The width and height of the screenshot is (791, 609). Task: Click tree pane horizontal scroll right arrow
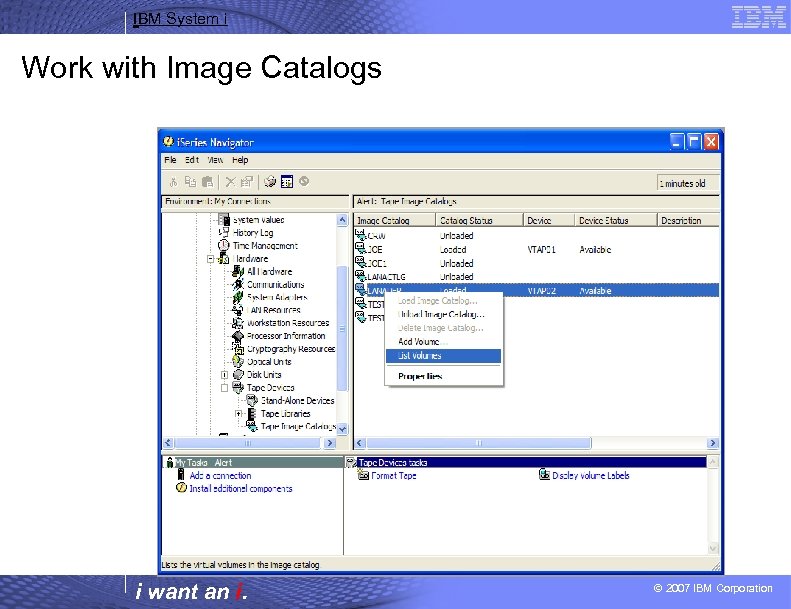pyautogui.click(x=329, y=443)
